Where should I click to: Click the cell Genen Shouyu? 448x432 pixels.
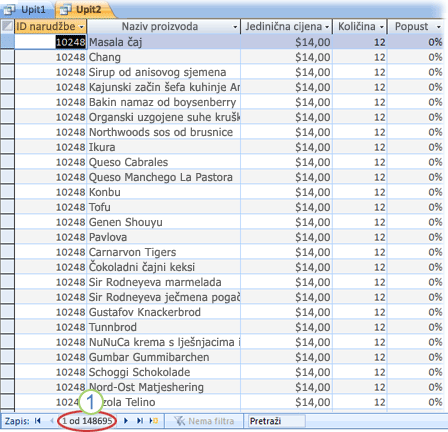click(164, 222)
